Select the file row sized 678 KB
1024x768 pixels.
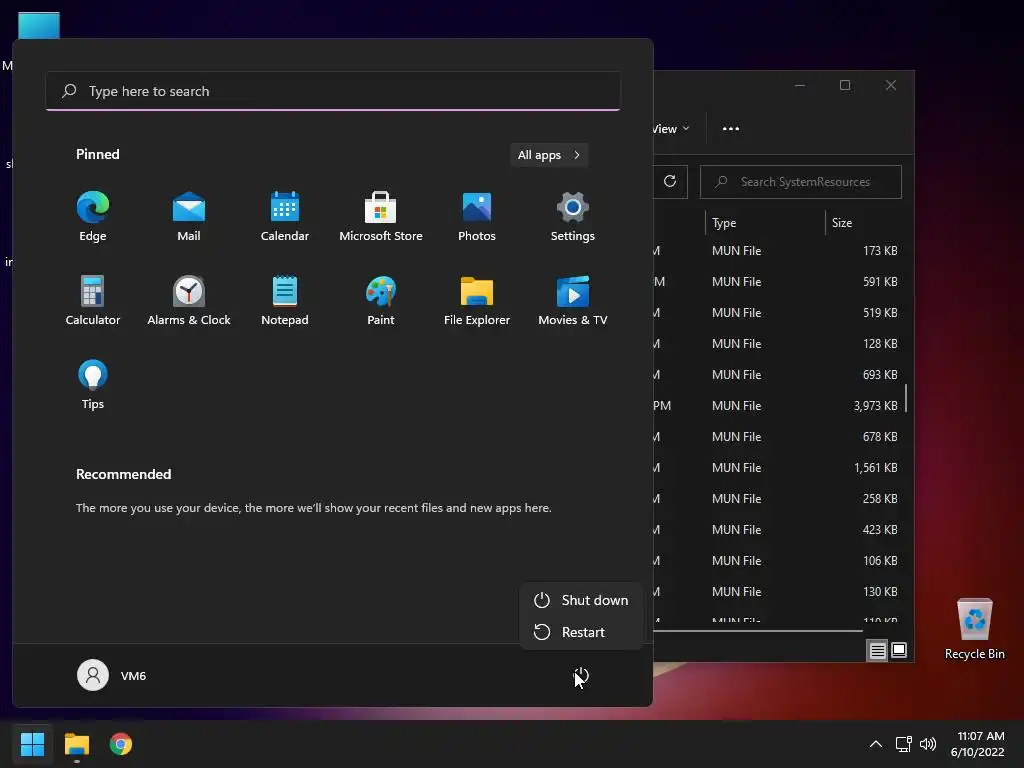click(778, 437)
